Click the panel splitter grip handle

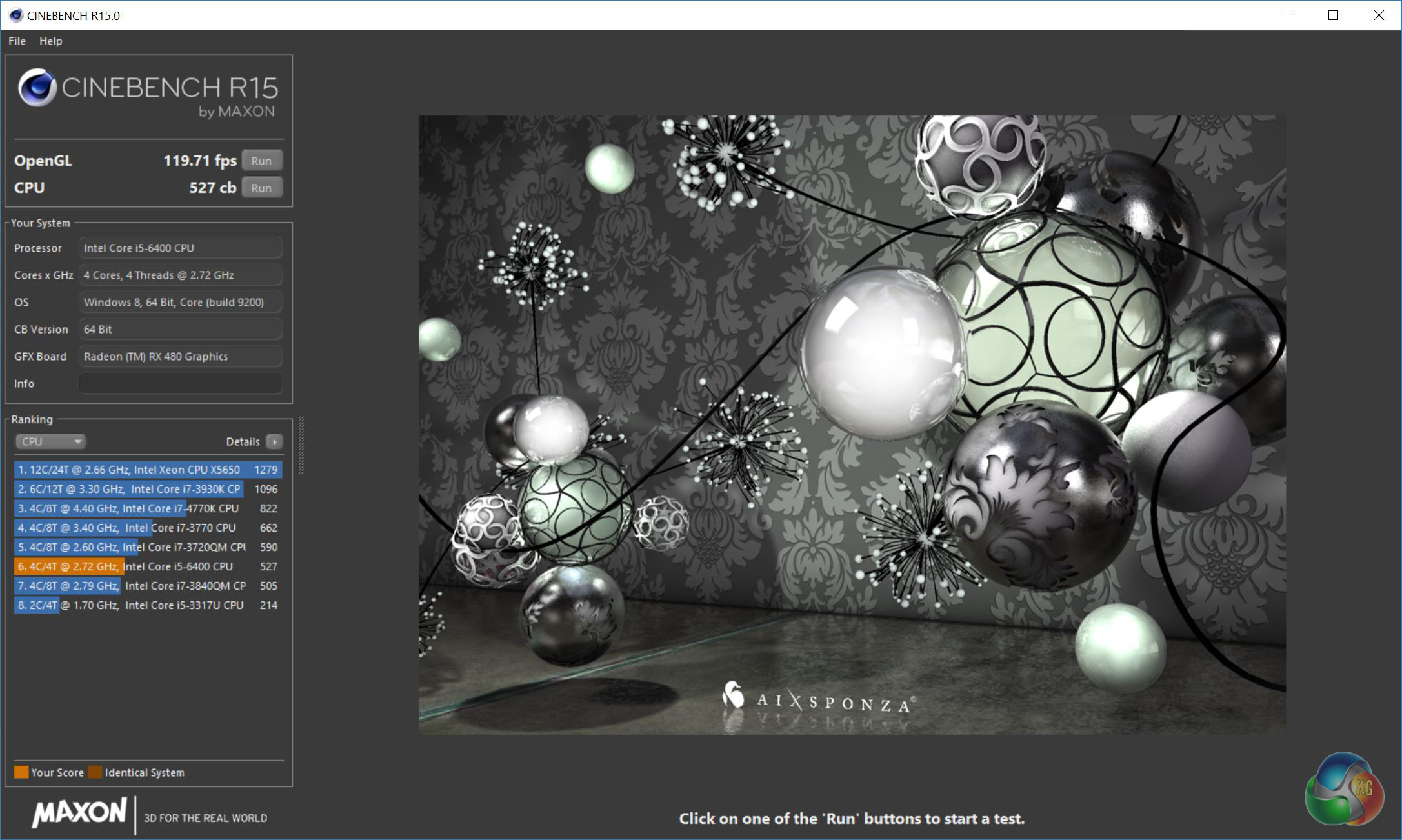(301, 445)
